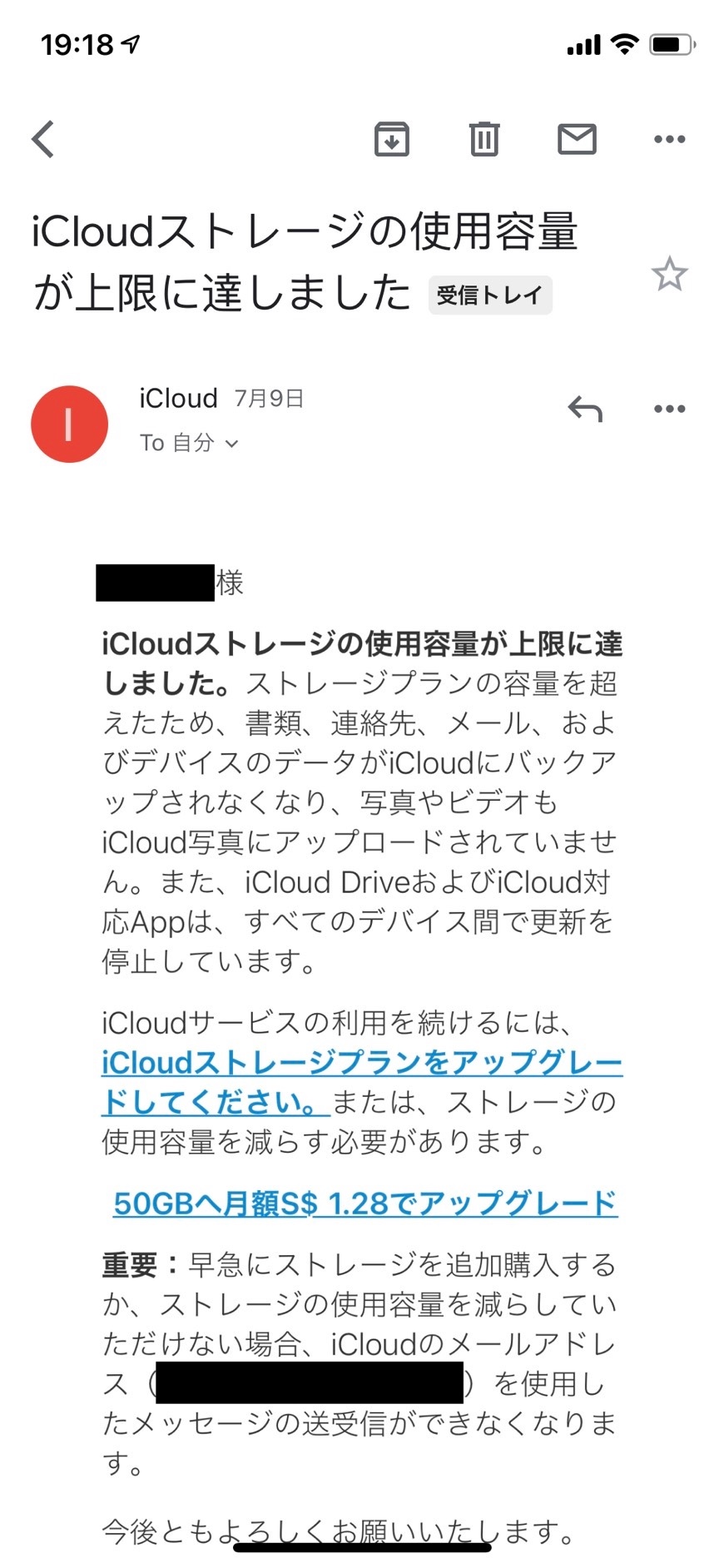This screenshot has height=1568, width=724.
Task: Tap the email date 7月9日
Action: pyautogui.click(x=269, y=399)
